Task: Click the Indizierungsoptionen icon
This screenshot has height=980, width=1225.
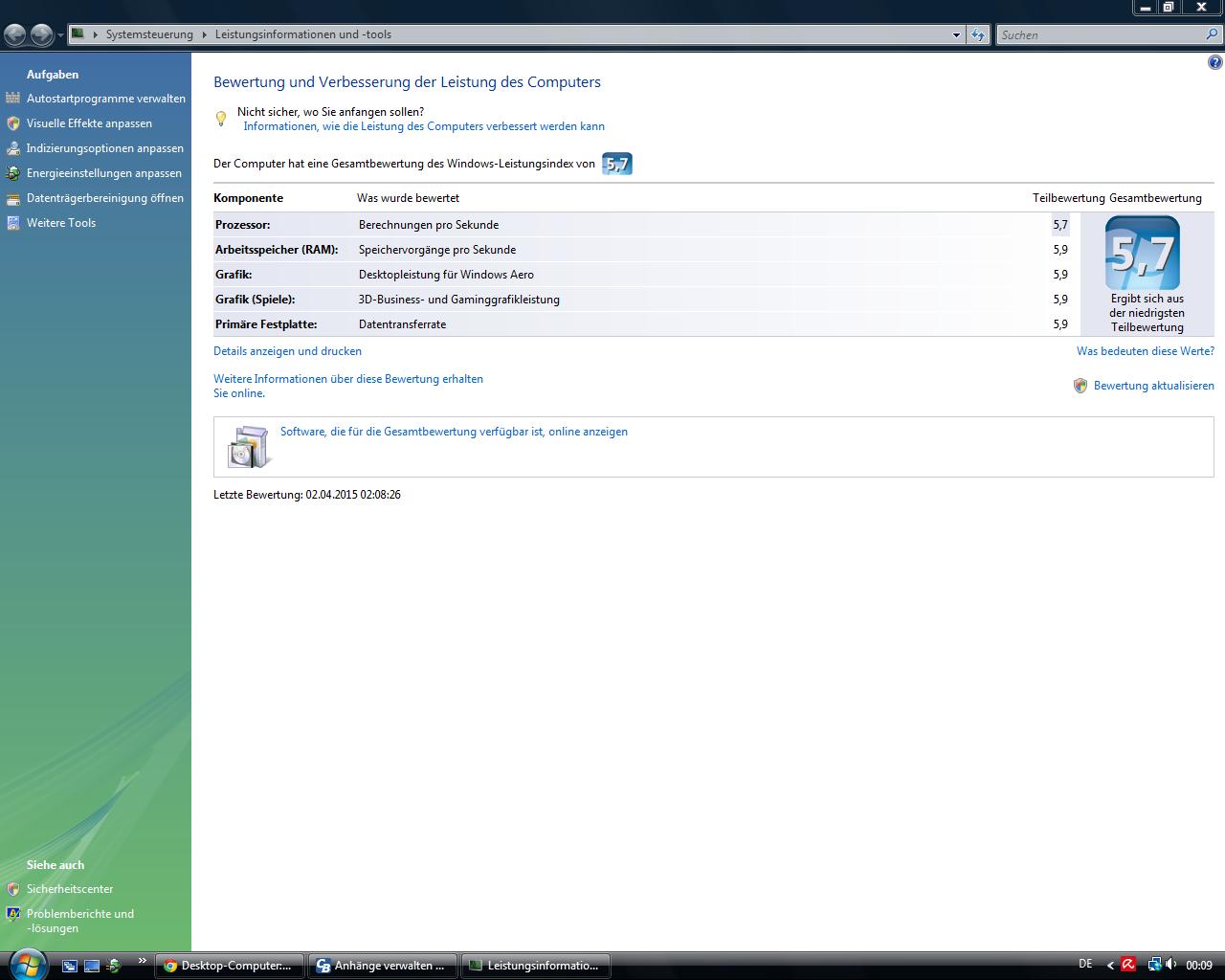Action: point(12,148)
